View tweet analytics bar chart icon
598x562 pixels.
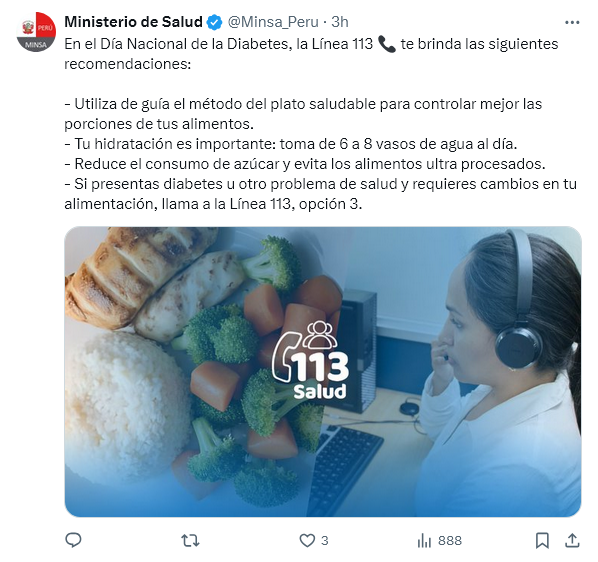click(424, 540)
